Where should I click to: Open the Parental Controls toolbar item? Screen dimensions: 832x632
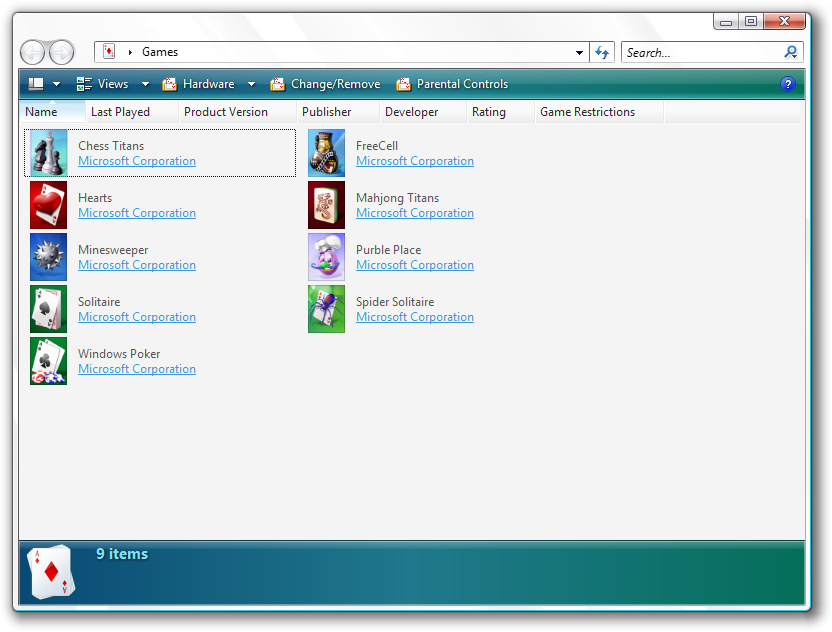coord(452,84)
